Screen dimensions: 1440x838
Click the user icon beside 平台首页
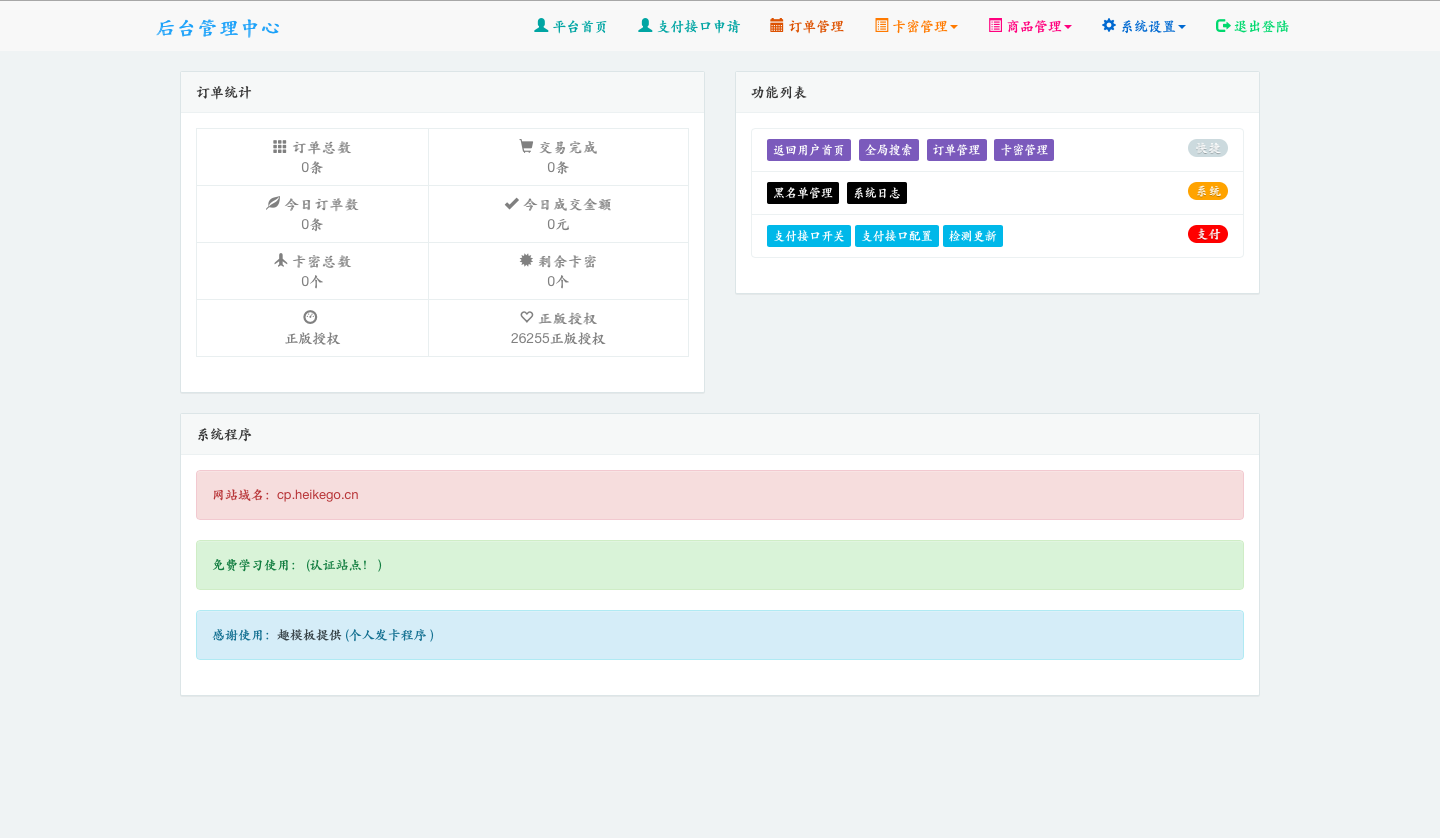(541, 25)
